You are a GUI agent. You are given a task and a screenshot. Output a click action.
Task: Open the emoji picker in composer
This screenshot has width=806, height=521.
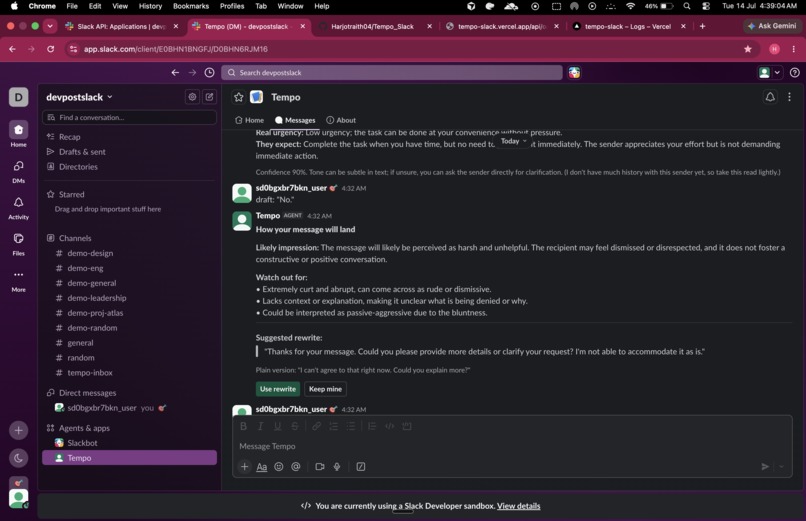tap(279, 467)
